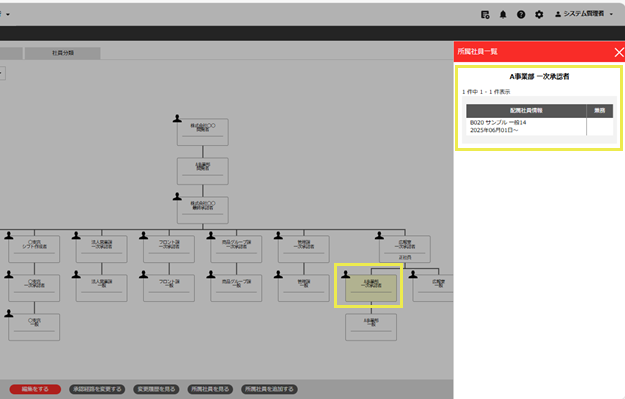Close the 所属社員一覧 panel
The height and width of the screenshot is (399, 625).
click(619, 52)
